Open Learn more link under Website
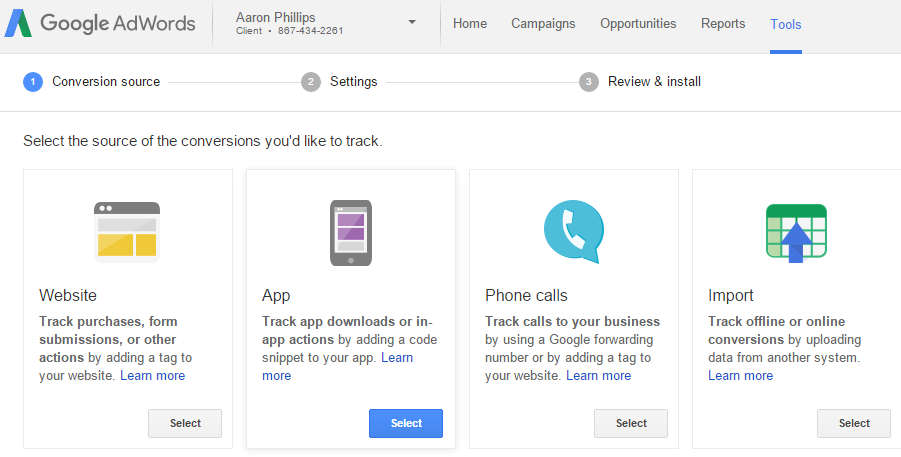This screenshot has width=901, height=457. pyautogui.click(x=152, y=375)
